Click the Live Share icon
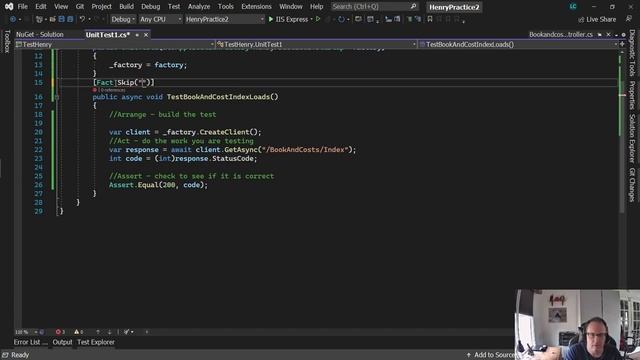The image size is (640, 360). (x=581, y=20)
